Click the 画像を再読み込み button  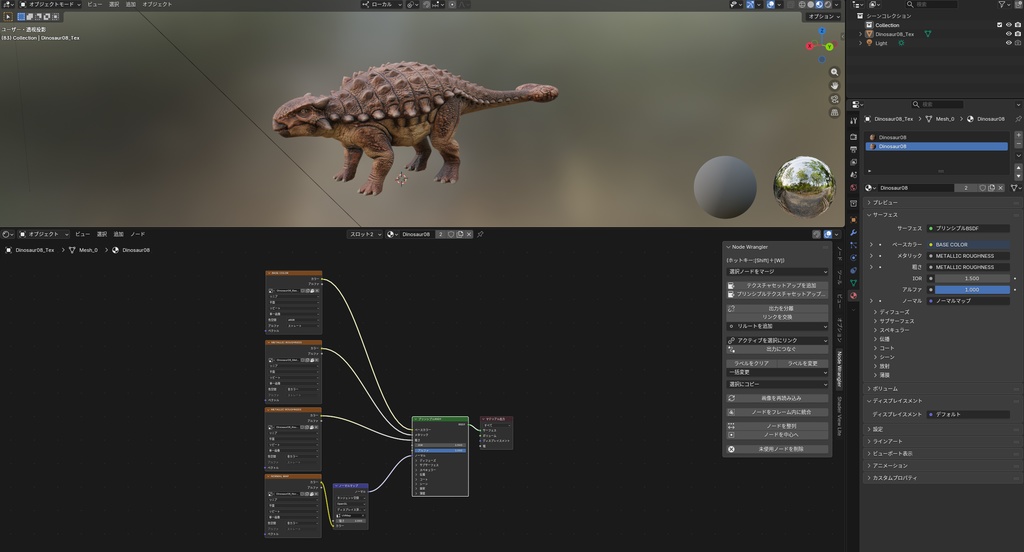click(783, 397)
